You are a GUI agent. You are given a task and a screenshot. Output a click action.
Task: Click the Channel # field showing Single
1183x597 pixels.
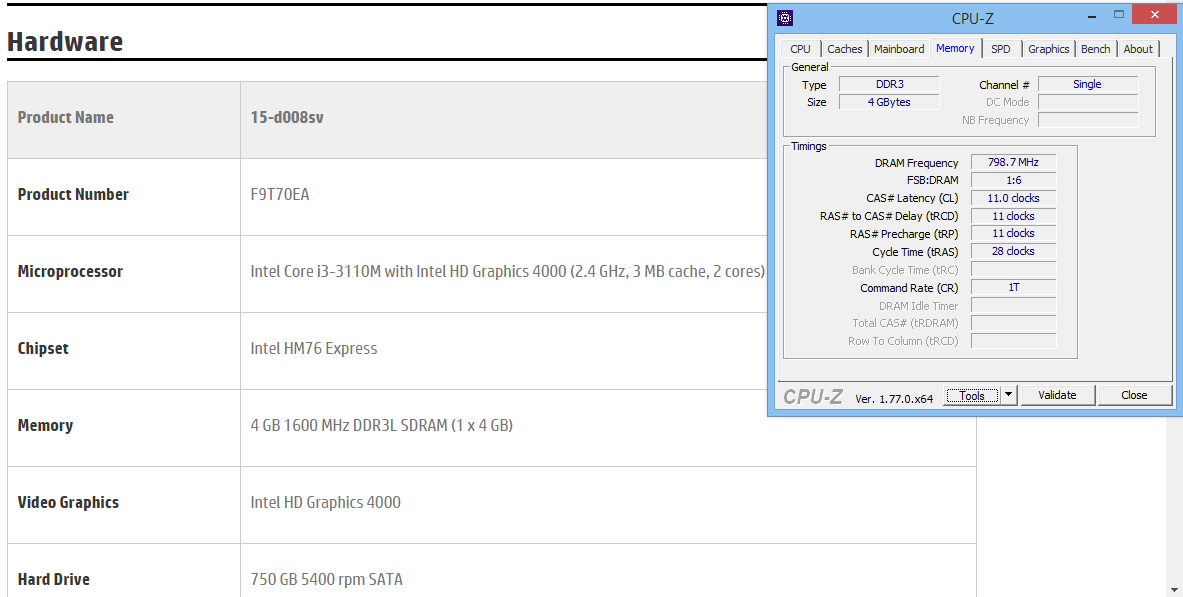(1087, 85)
